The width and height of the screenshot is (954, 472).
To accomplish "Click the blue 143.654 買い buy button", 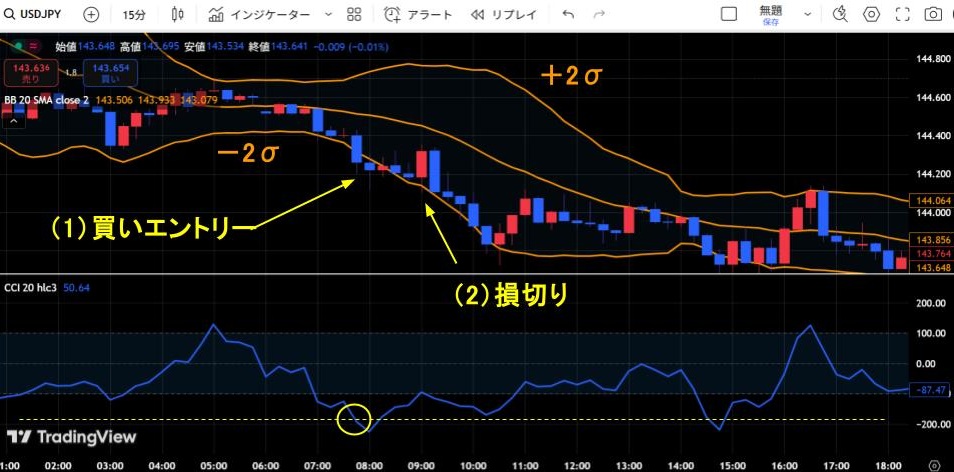I will point(111,73).
